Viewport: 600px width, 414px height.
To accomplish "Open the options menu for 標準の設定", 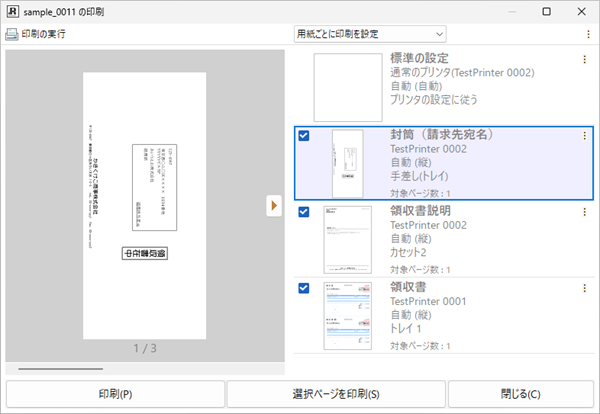I will click(584, 59).
